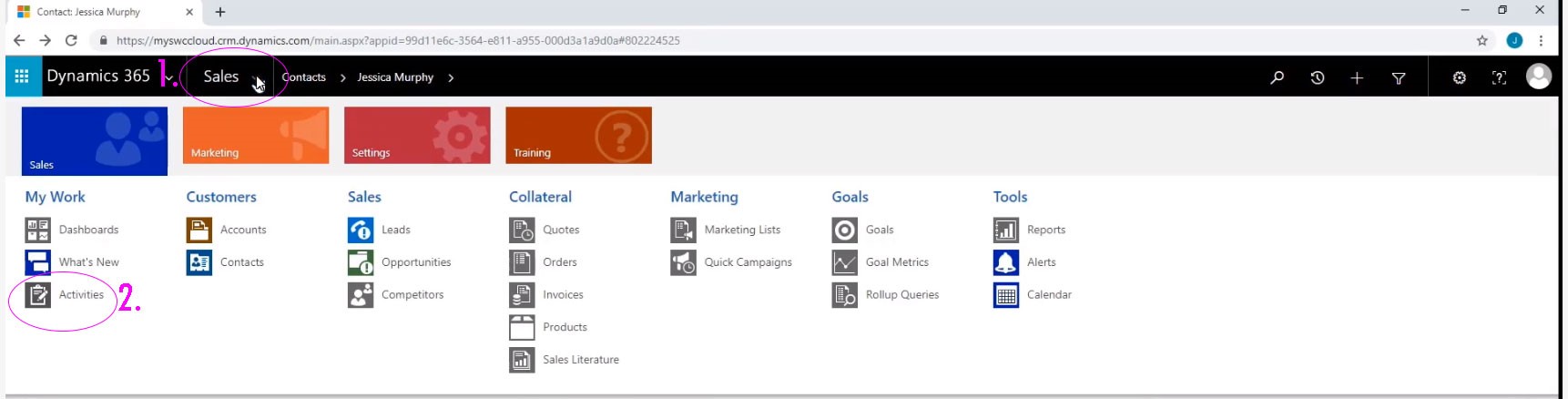Open the Sales Literature link
The height and width of the screenshot is (399, 1568).
pos(581,360)
